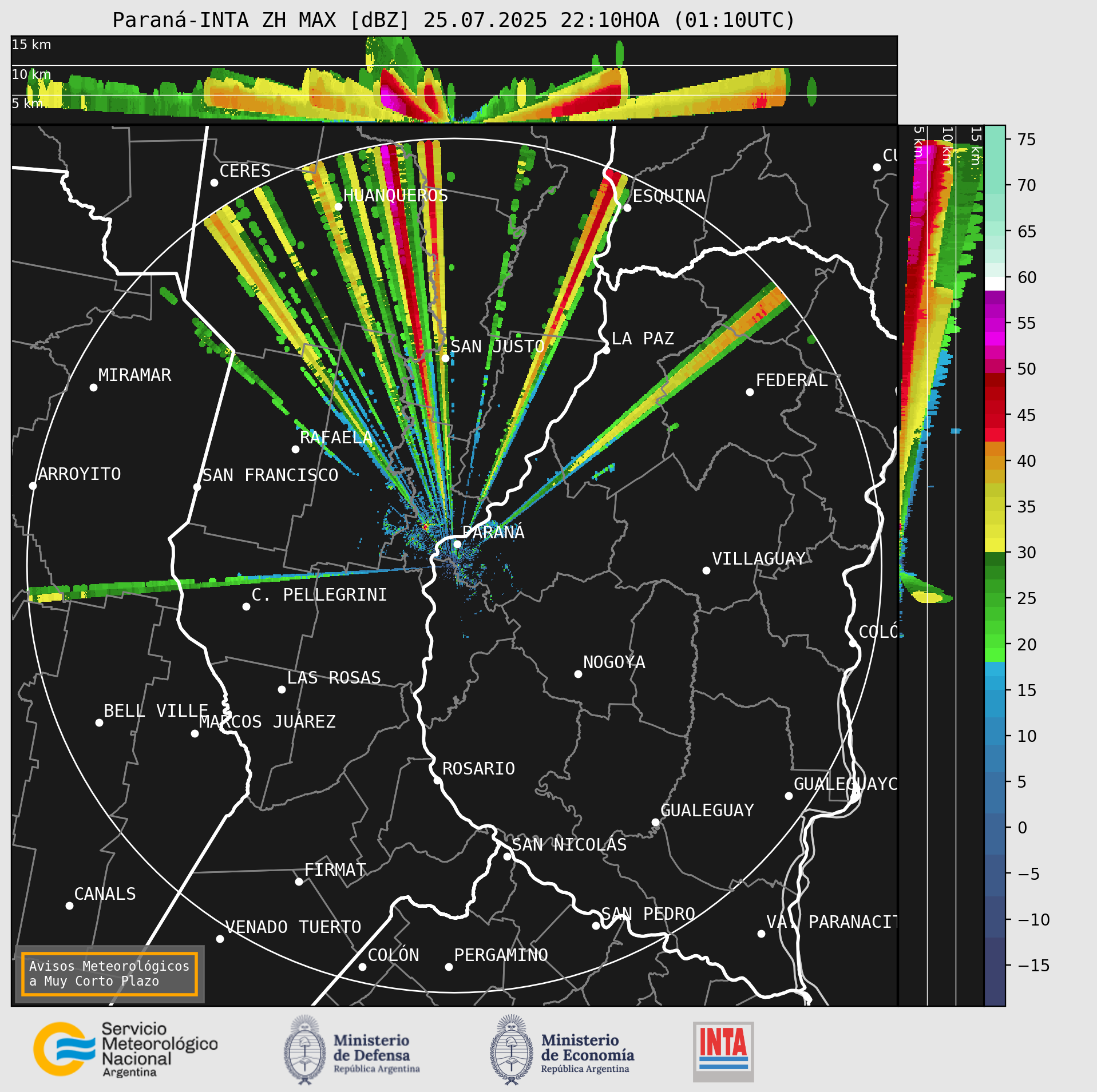Click the 15 dBZ light blue band on scale
The height and width of the screenshot is (1092, 1097).
995,683
